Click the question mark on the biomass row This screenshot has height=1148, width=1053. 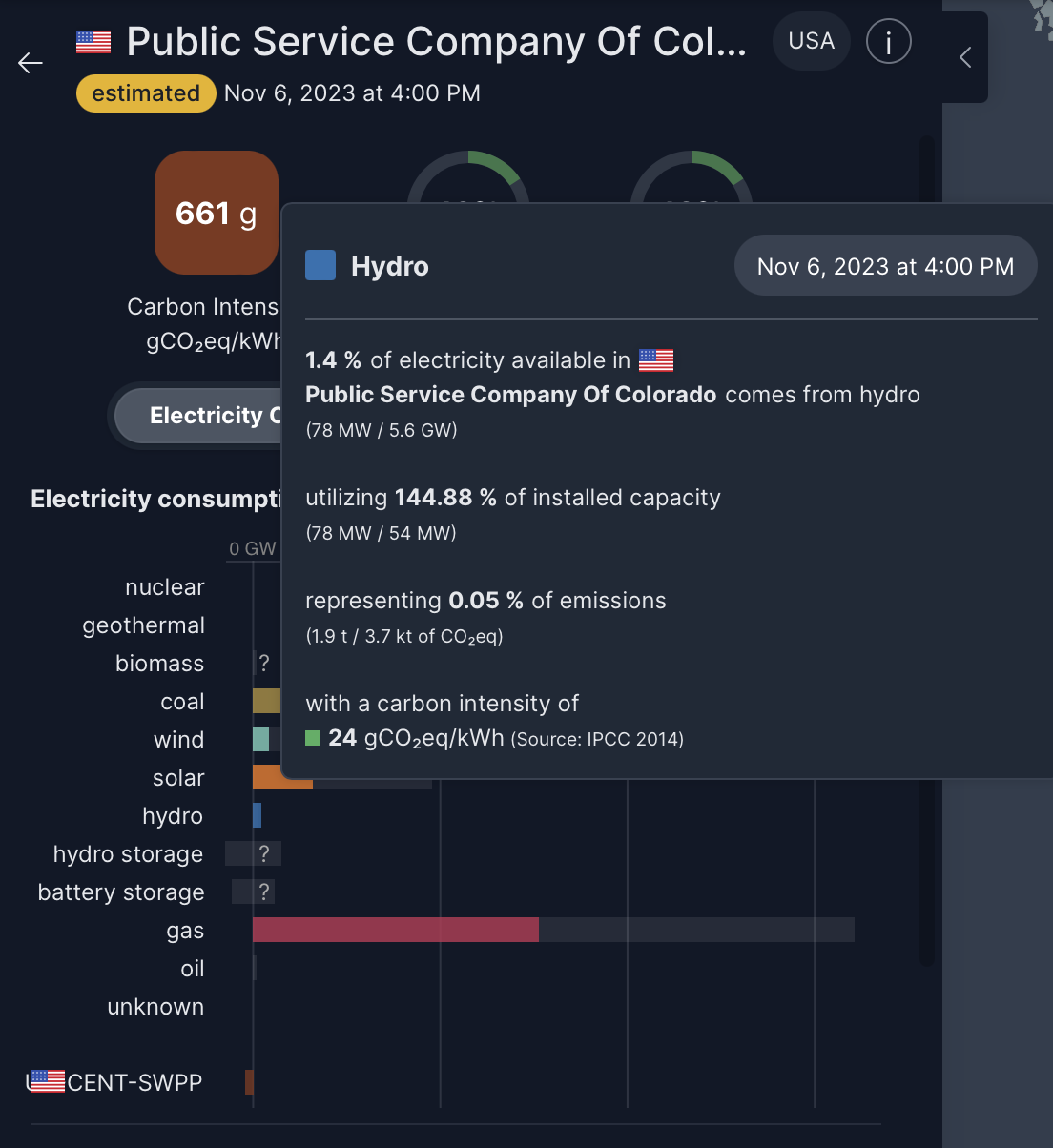pyautogui.click(x=264, y=663)
